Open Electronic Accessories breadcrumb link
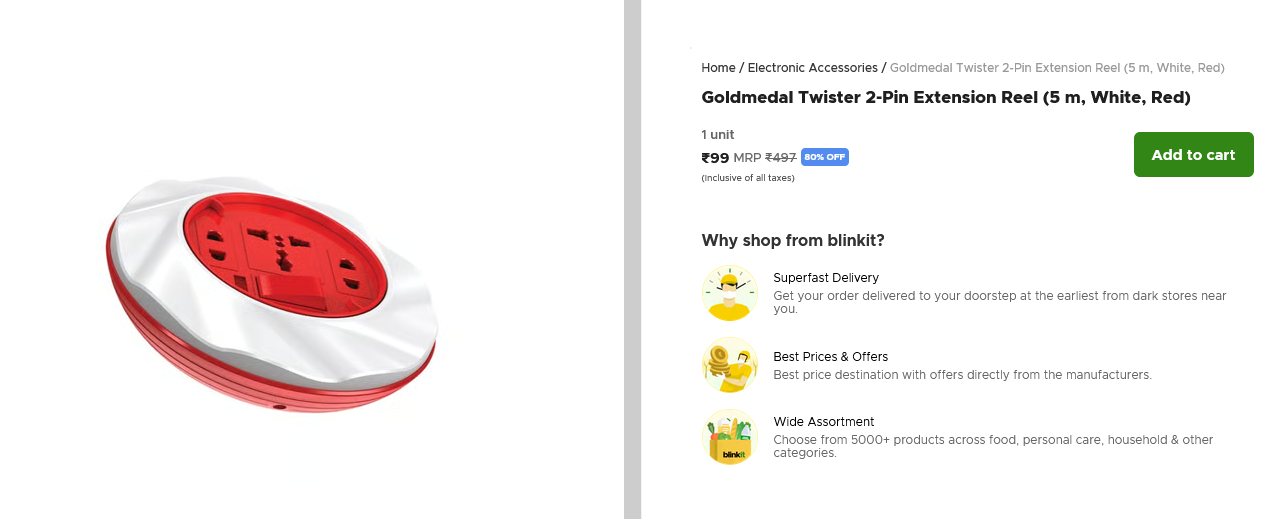This screenshot has width=1266, height=519. point(812,68)
